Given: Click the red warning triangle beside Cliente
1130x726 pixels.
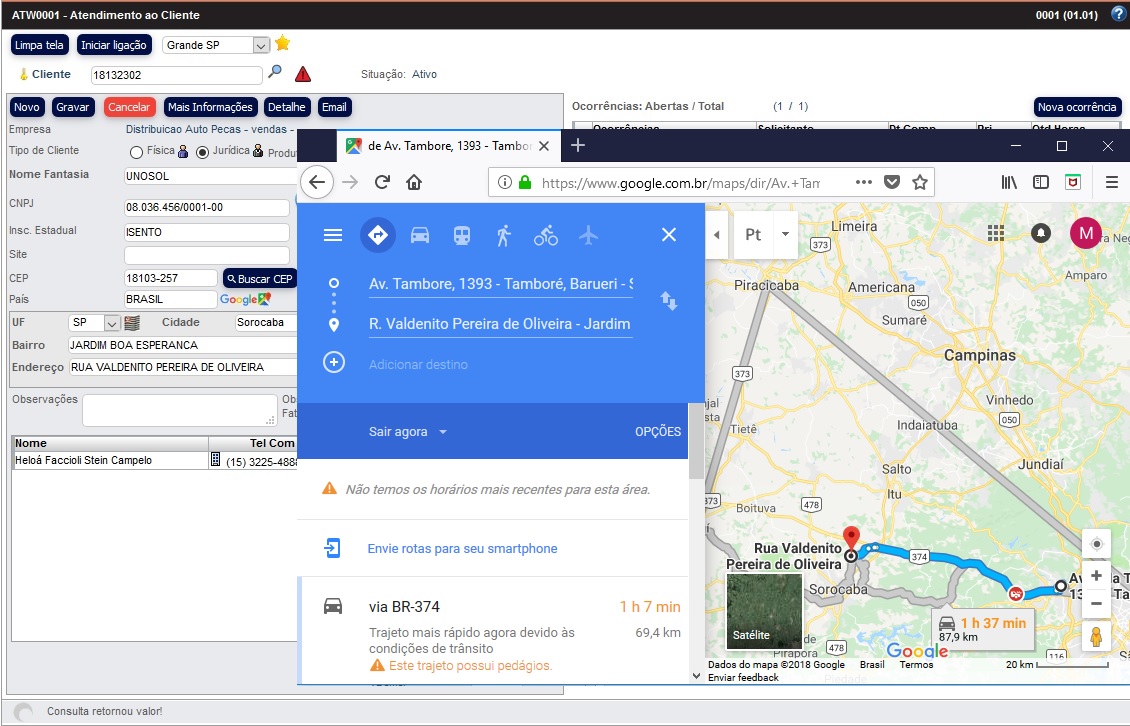Looking at the screenshot, I should (303, 73).
